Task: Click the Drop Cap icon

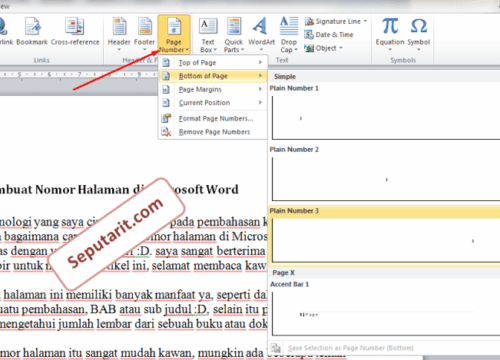Action: (289, 26)
